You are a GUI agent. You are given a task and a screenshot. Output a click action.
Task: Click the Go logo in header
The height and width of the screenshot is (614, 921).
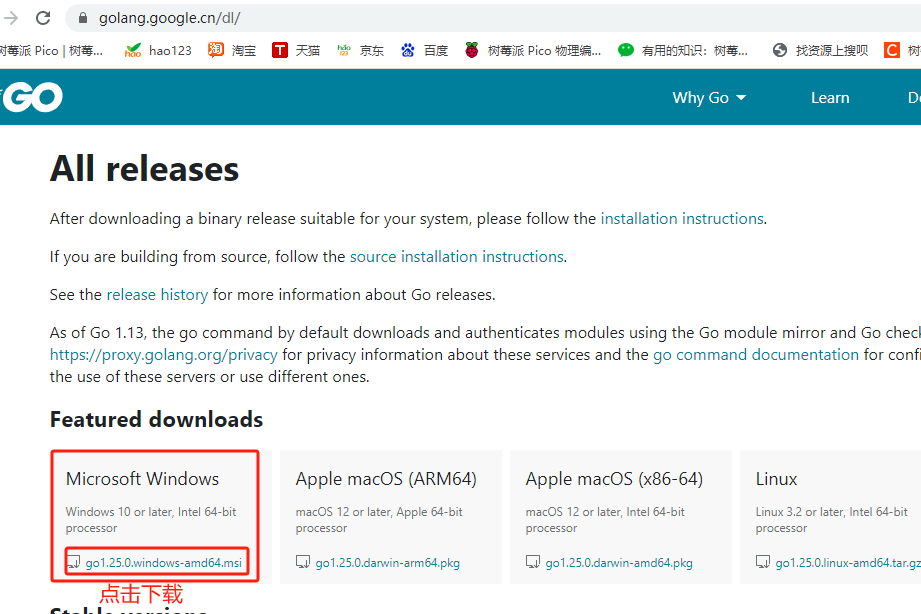(x=32, y=97)
